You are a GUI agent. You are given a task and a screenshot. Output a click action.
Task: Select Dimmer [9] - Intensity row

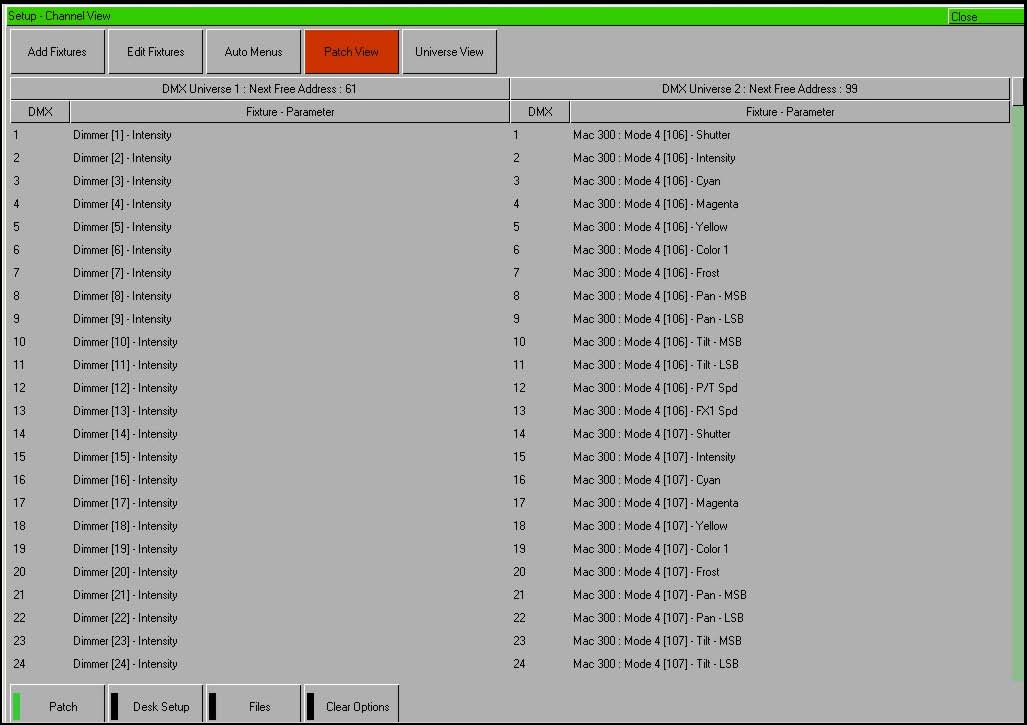pyautogui.click(x=259, y=319)
